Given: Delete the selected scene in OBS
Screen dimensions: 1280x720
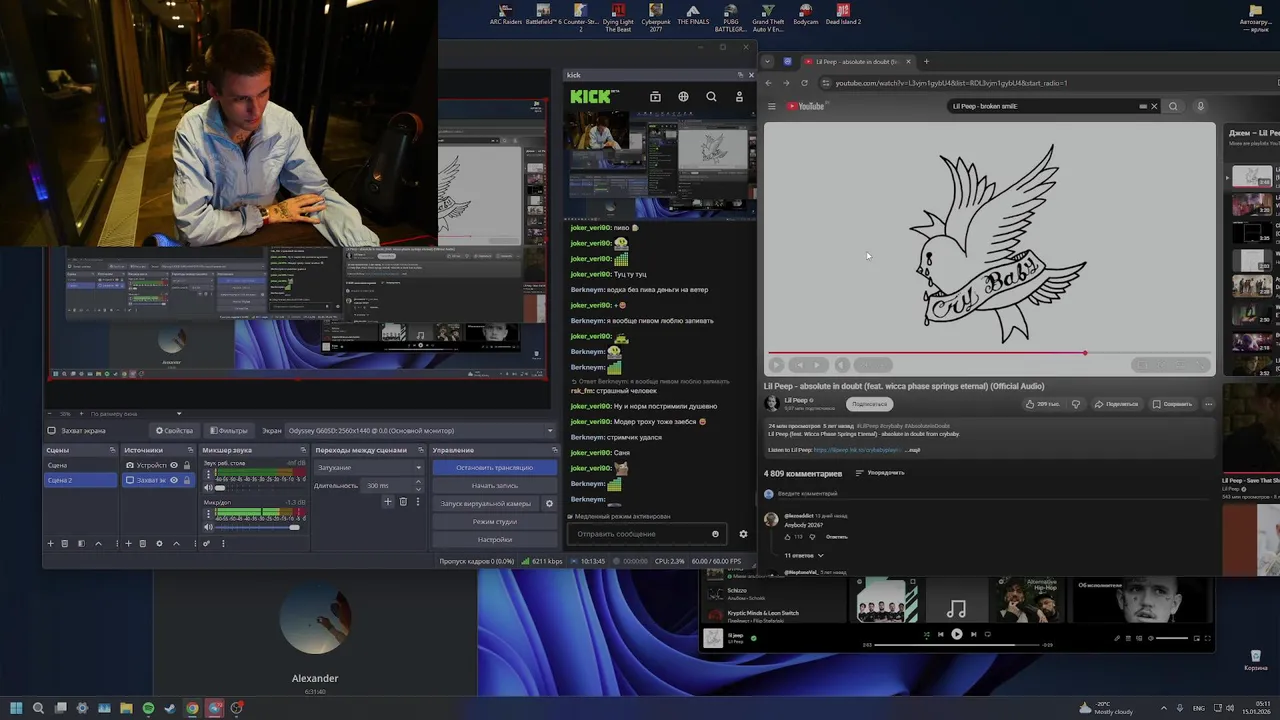Looking at the screenshot, I should [x=65, y=544].
